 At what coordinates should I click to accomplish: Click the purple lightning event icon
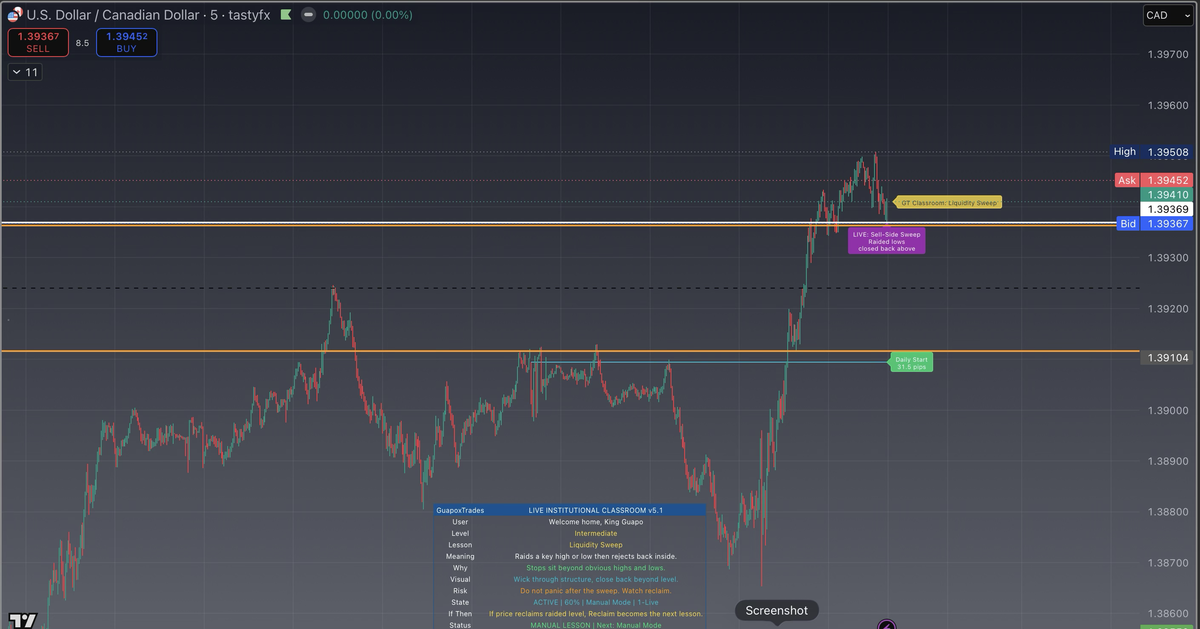coord(888,624)
